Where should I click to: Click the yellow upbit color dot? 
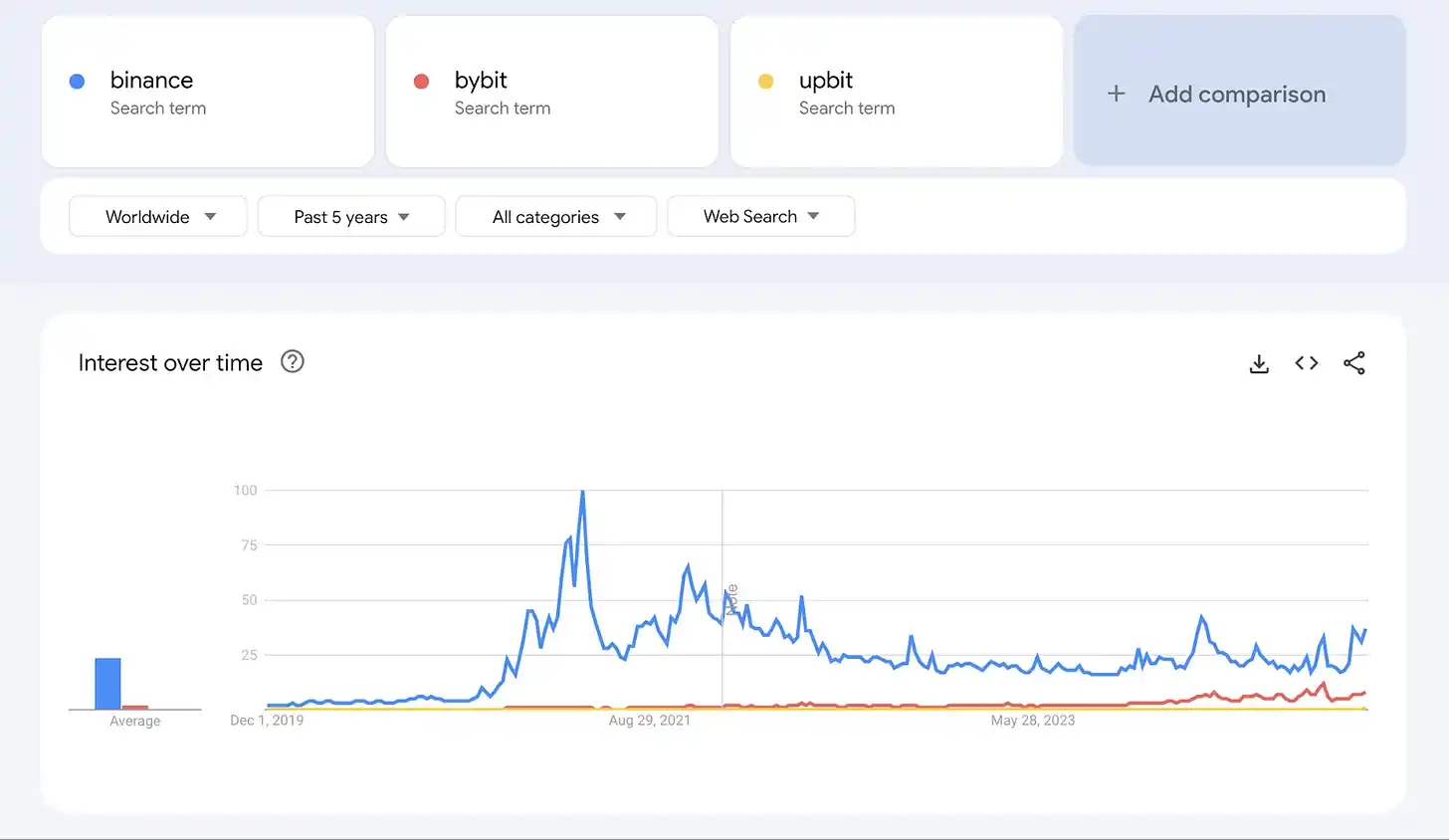click(765, 82)
